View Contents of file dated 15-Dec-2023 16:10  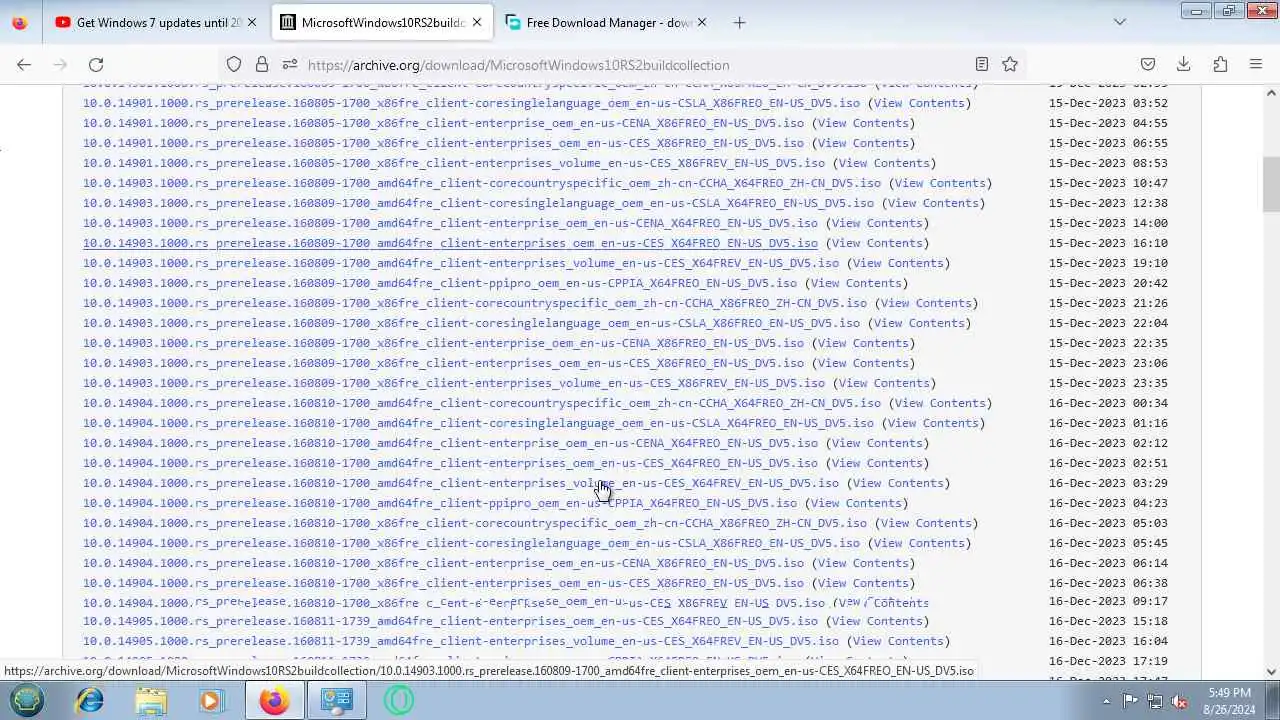[876, 243]
